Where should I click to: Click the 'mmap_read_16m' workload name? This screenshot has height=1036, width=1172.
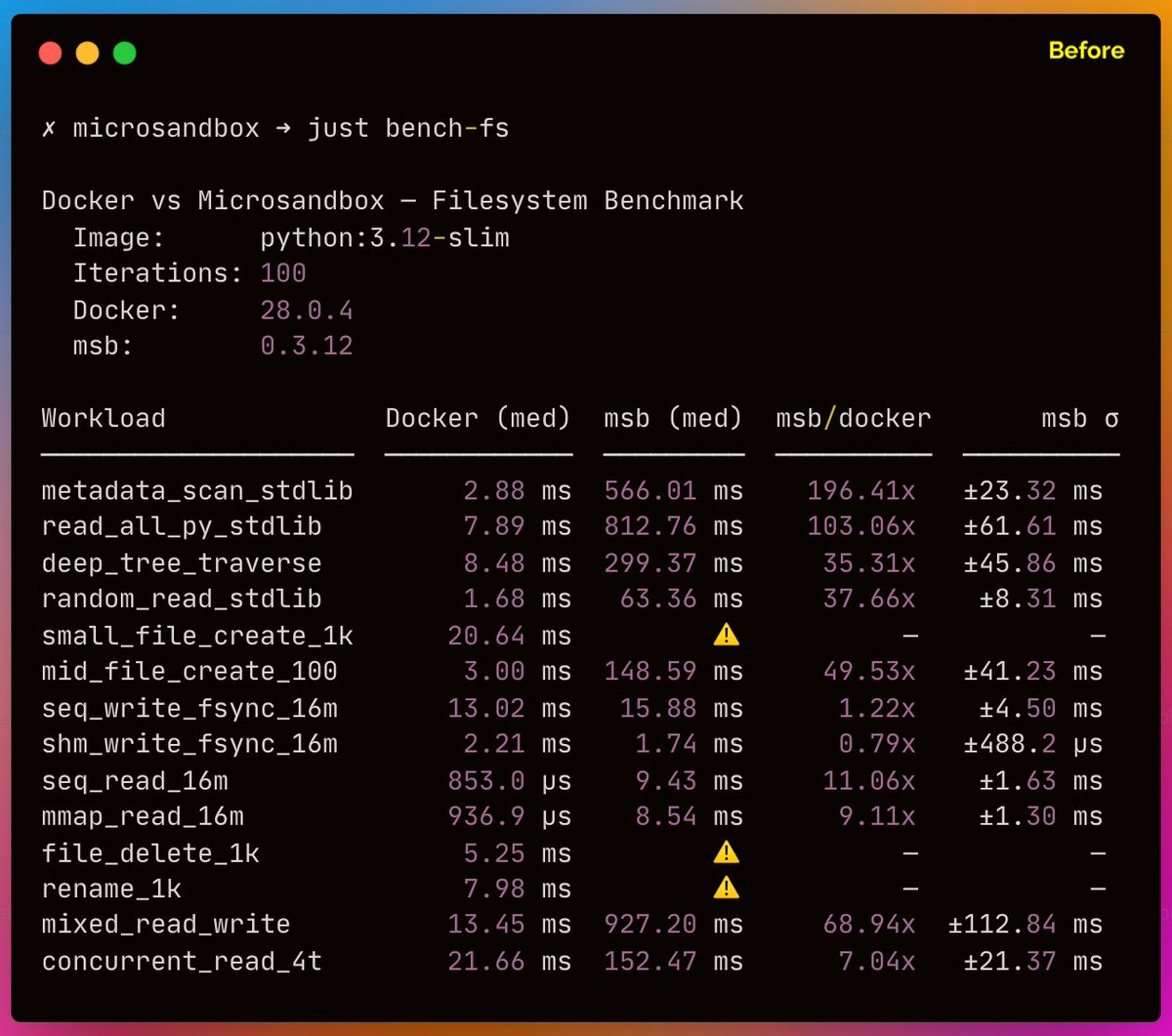[x=143, y=816]
